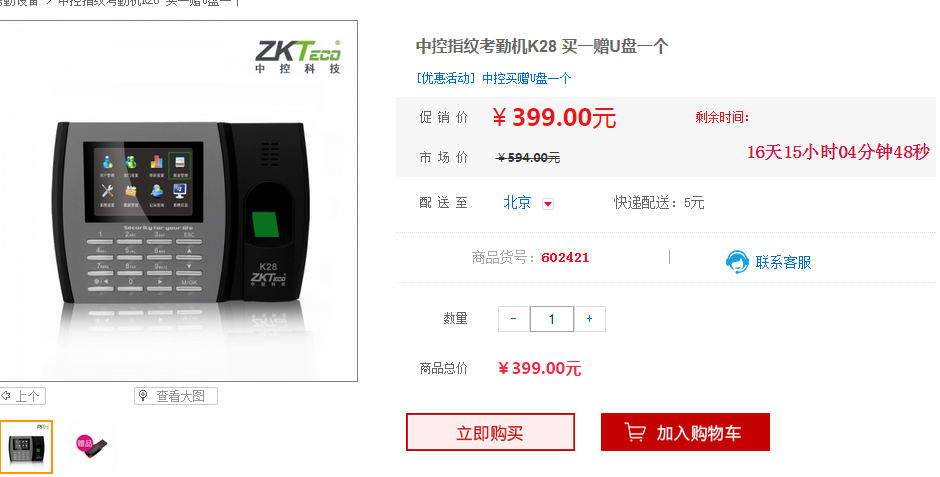This screenshot has height=477, width=940.
Task: Click the previous arrow icon beside 上个
Action: (x=6, y=396)
